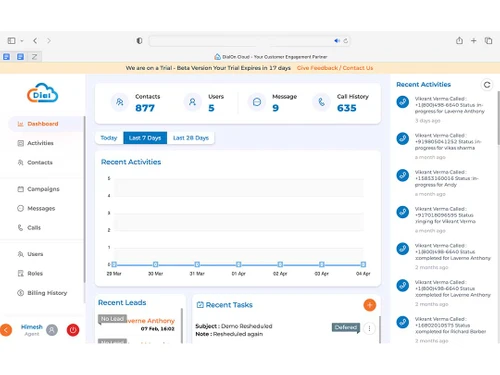The height and width of the screenshot is (375, 500).
Task: Click the Message stat icon
Action: 257,102
